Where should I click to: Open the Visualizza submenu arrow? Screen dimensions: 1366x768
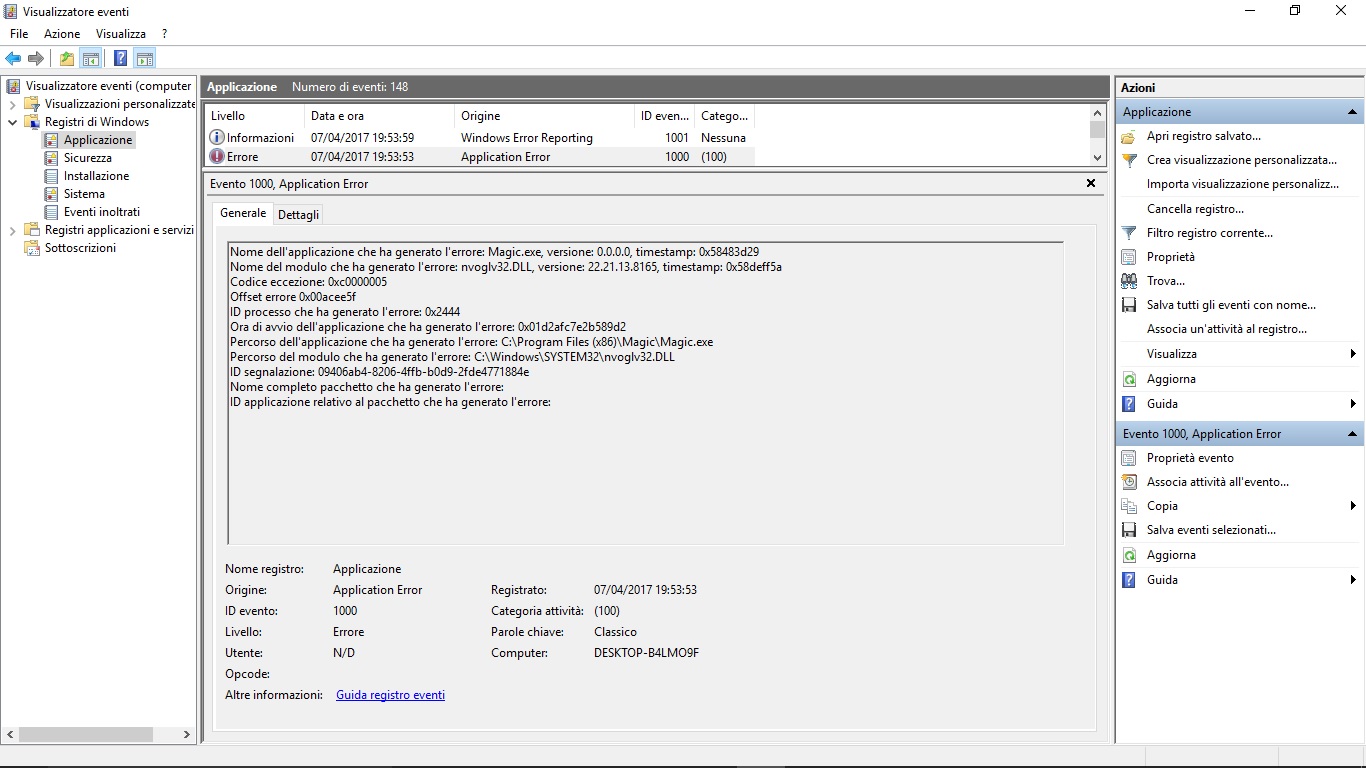click(x=1353, y=354)
